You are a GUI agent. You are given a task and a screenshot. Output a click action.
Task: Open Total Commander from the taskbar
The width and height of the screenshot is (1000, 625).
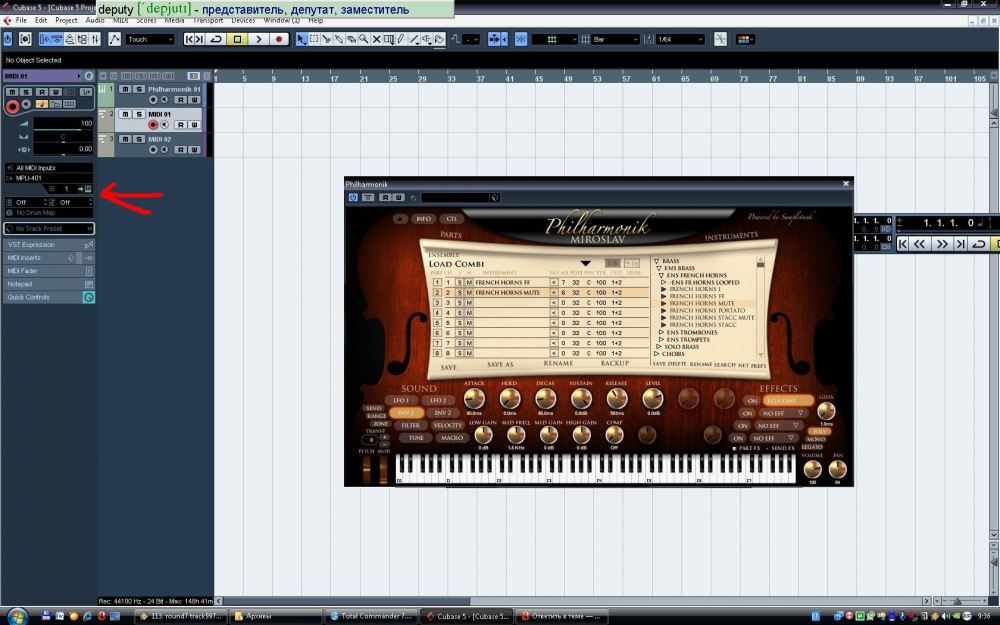coord(371,617)
